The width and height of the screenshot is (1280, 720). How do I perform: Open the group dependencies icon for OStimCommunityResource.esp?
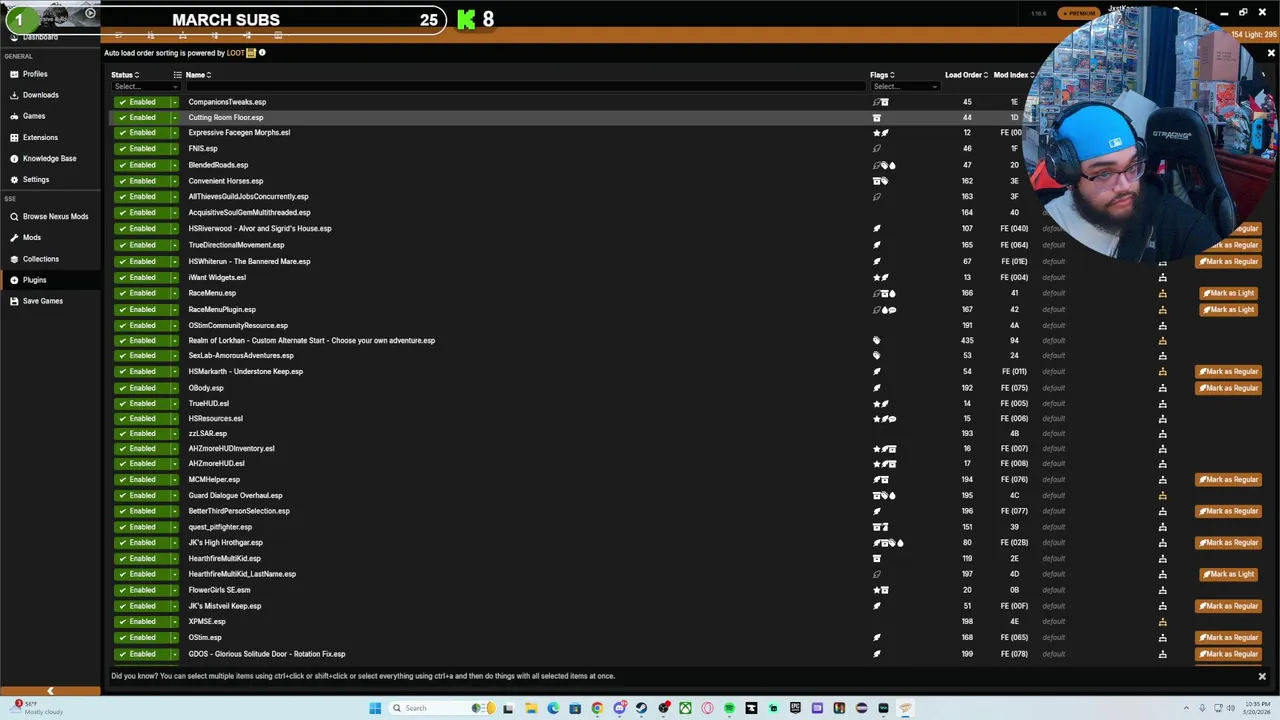click(1162, 326)
